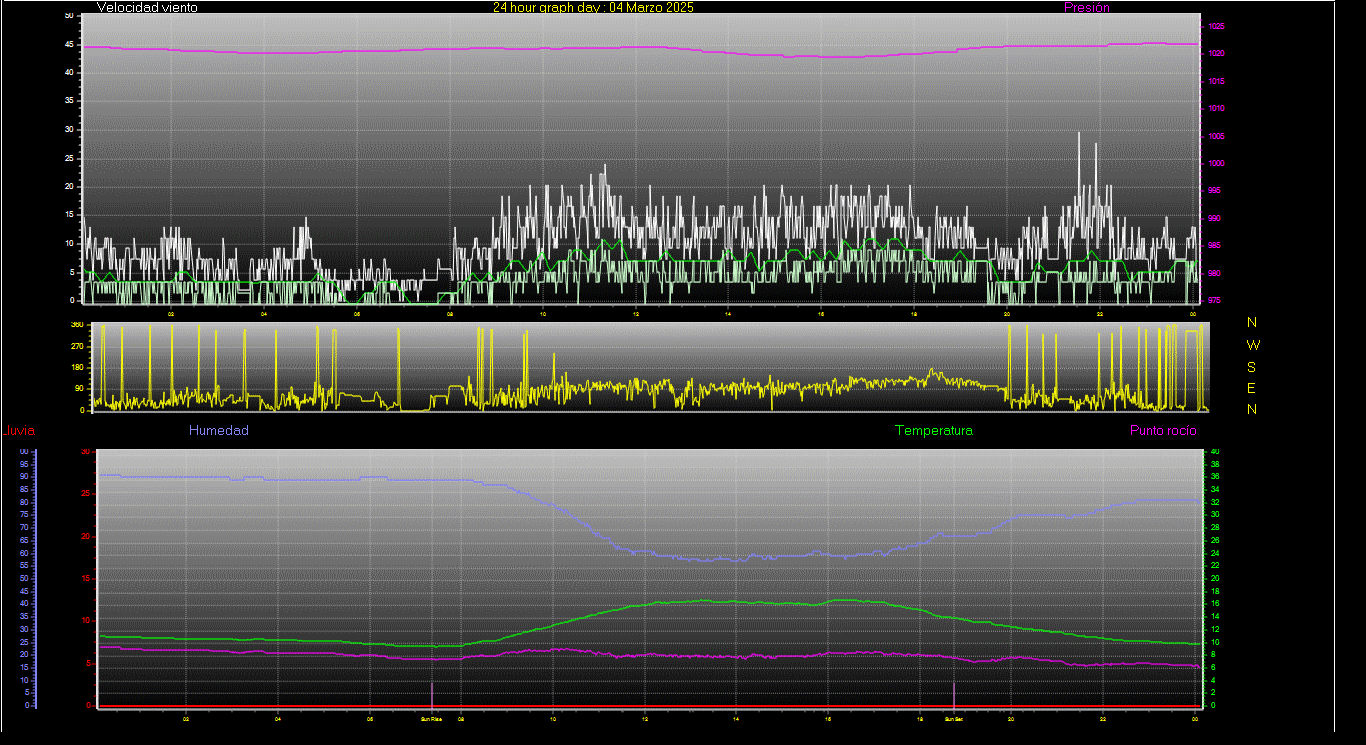Select the Sun Rise vertical marker line

coord(432,694)
